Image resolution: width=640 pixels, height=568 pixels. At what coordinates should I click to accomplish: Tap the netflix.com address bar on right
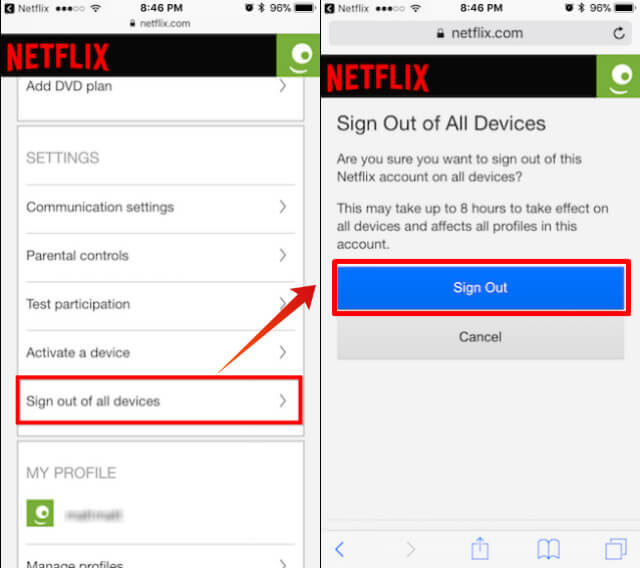pos(480,33)
